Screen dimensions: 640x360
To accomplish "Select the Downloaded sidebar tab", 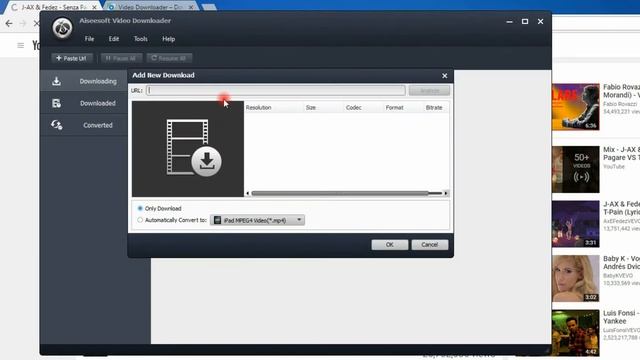I will (x=84, y=103).
